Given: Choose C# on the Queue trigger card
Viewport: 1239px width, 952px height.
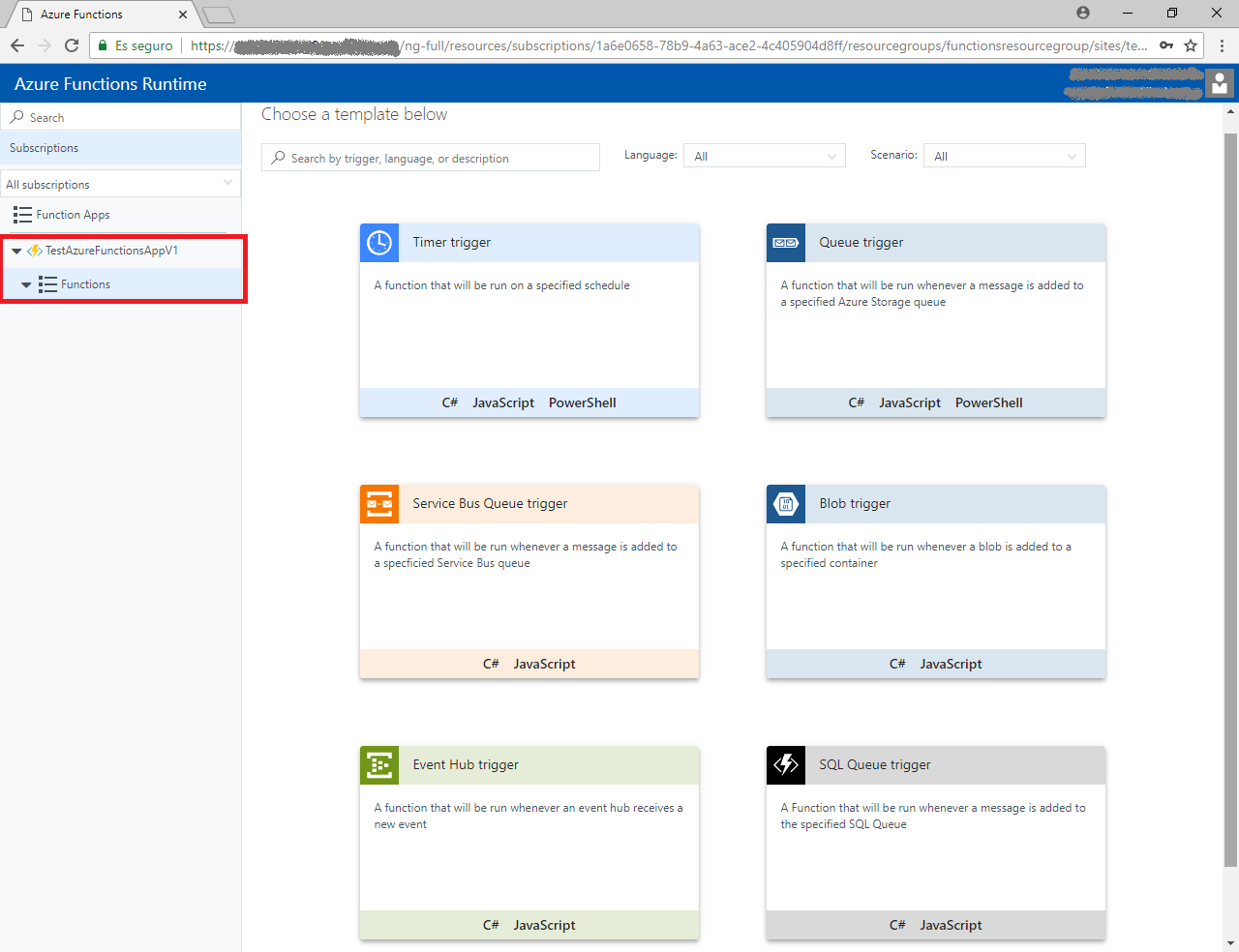Looking at the screenshot, I should click(857, 402).
